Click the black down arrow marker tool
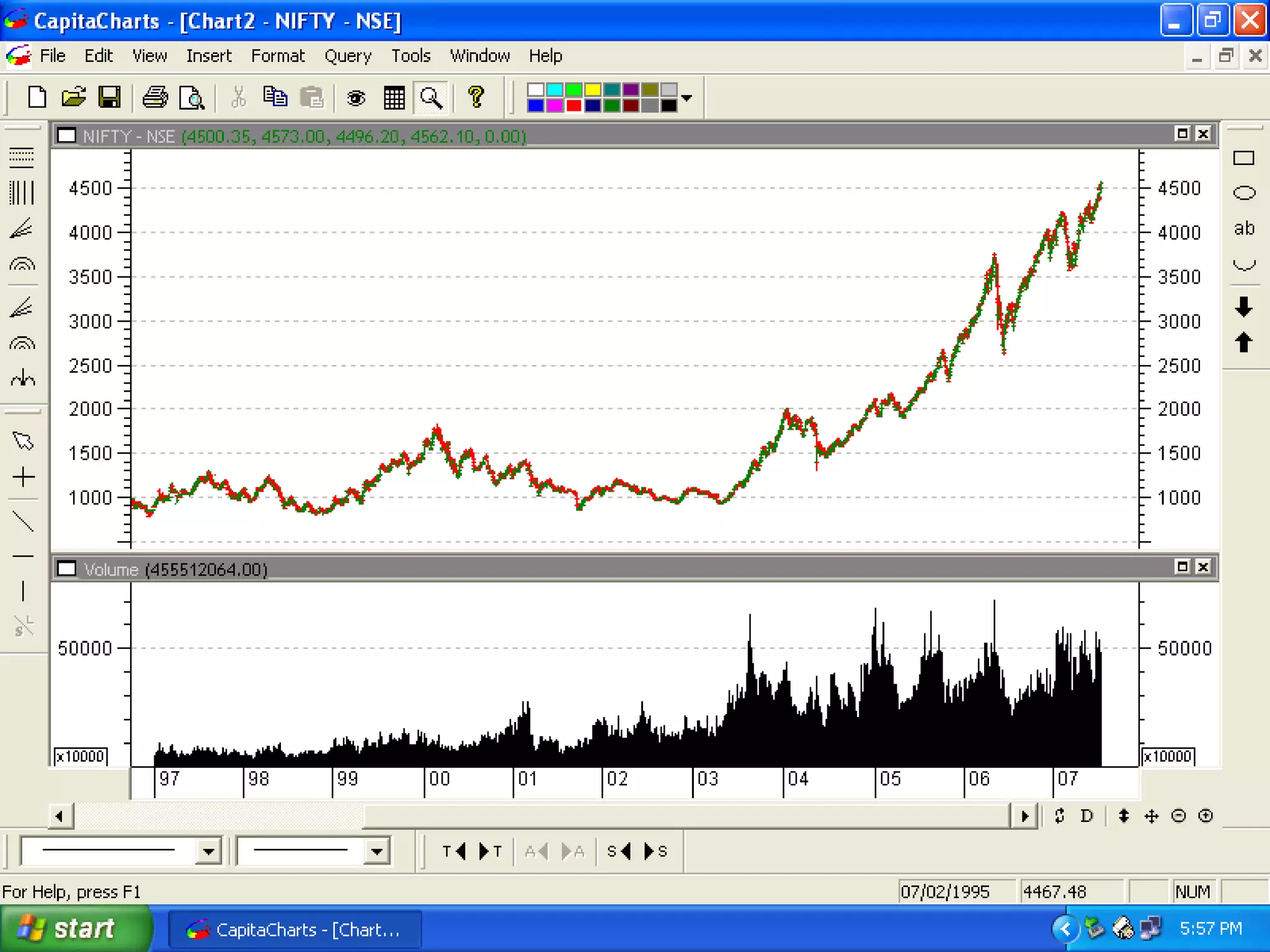This screenshot has width=1270, height=952. click(1243, 306)
